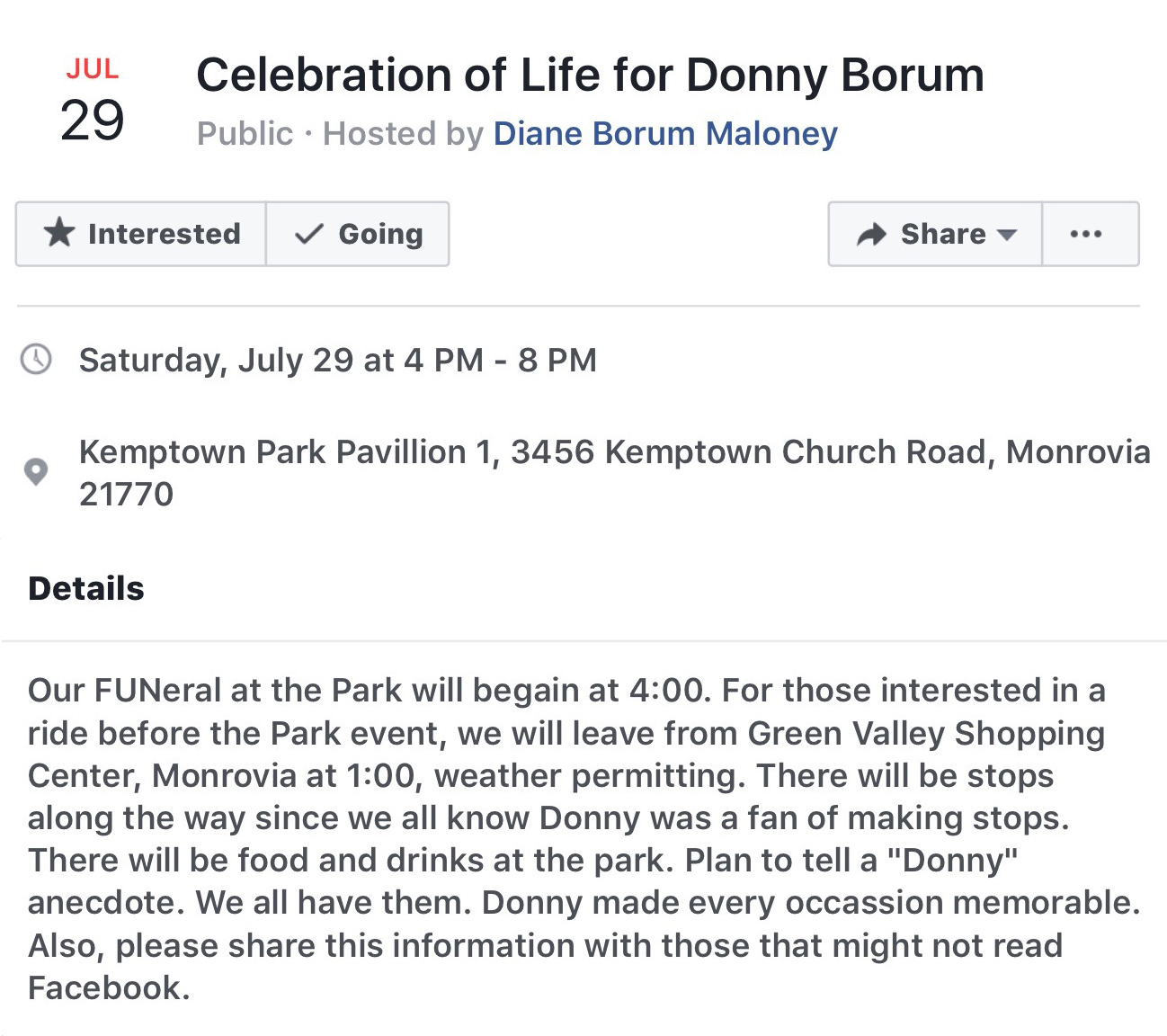
Task: Click the clock icon beside event time
Action: click(x=36, y=360)
